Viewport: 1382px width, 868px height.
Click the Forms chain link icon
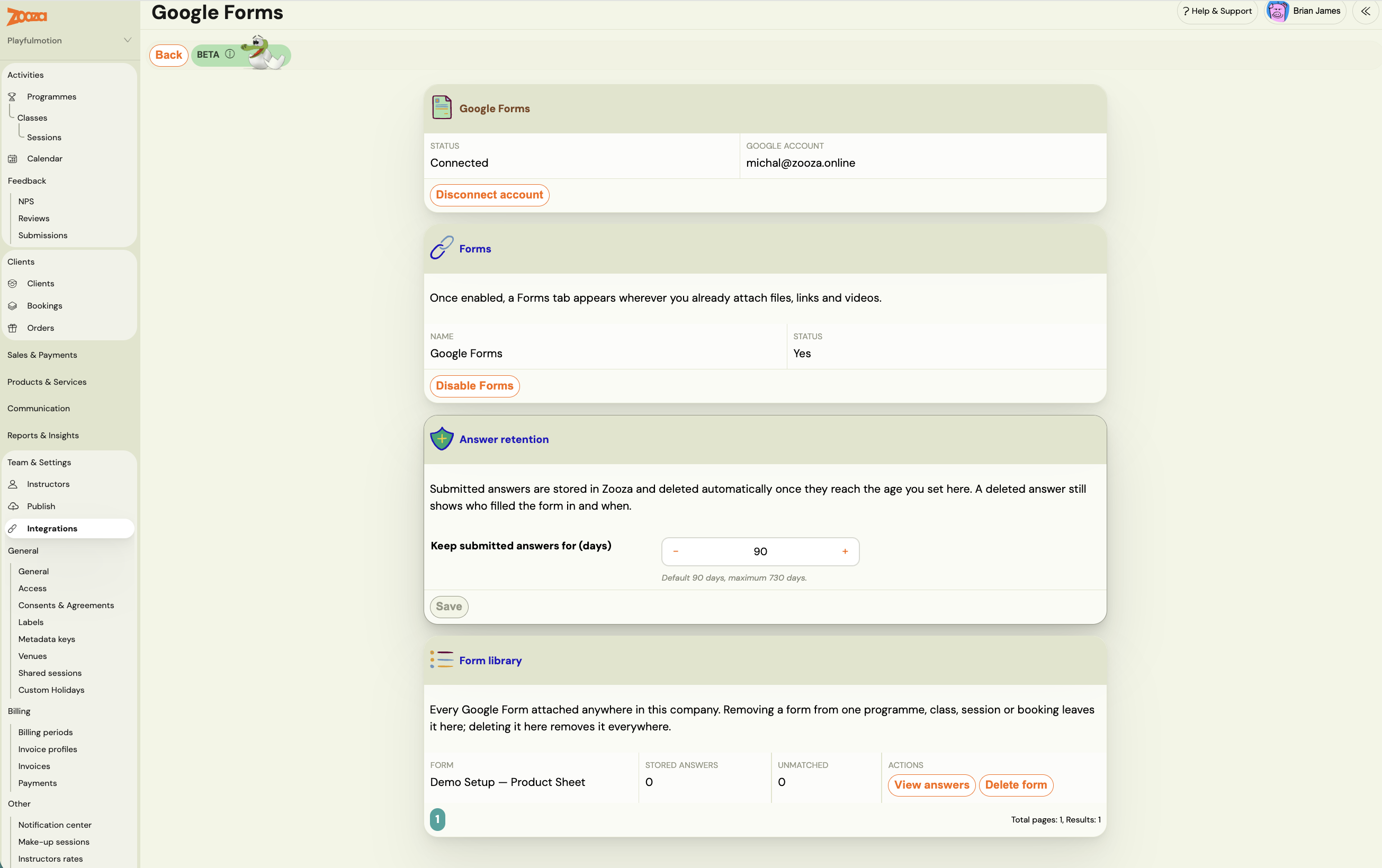coord(442,248)
